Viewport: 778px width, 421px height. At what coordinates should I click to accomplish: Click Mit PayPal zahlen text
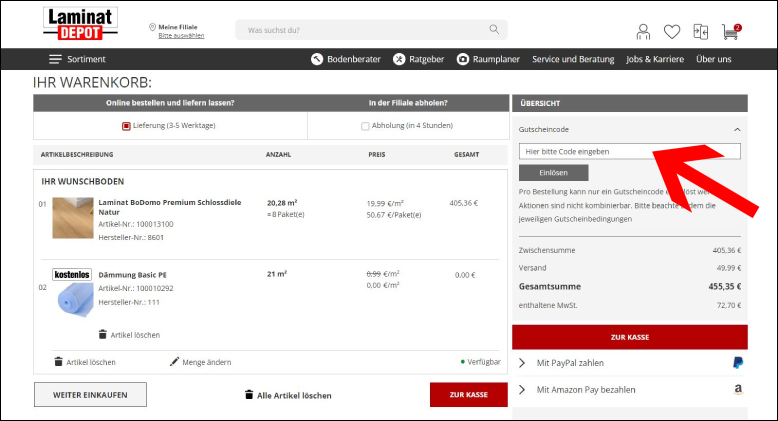pyautogui.click(x=570, y=363)
